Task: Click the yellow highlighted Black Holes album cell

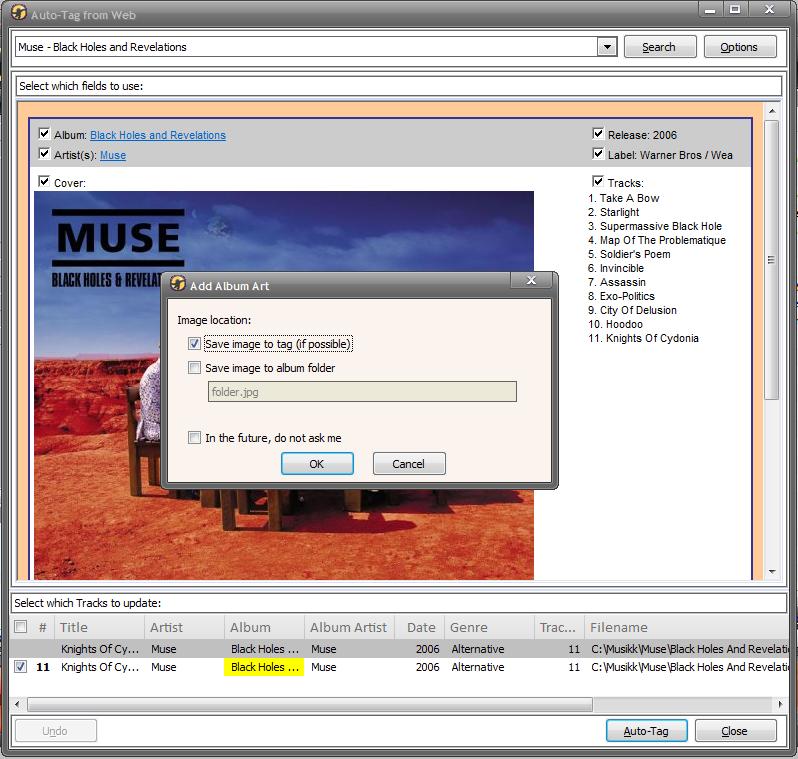Action: pos(264,667)
